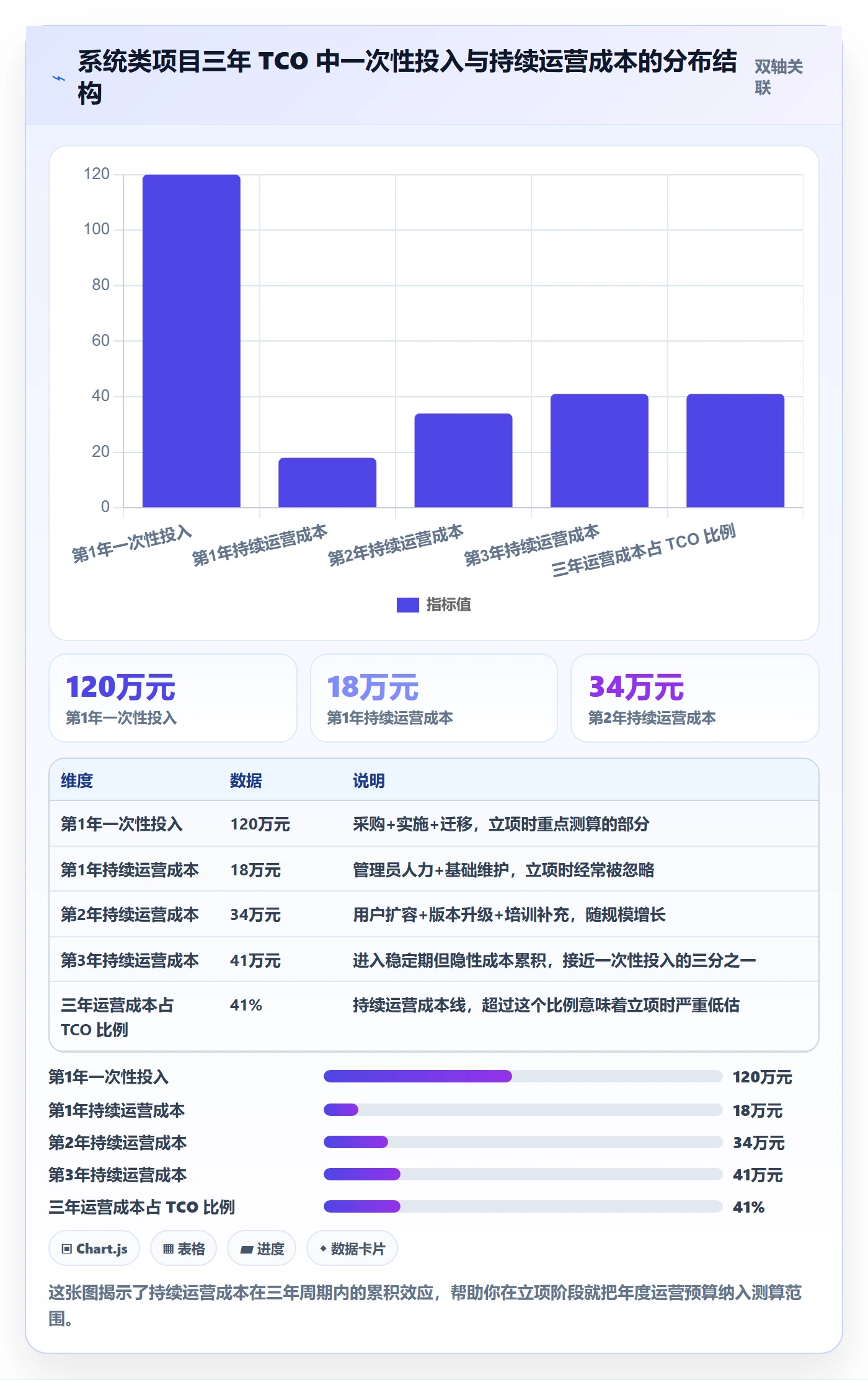The image size is (868, 1380).
Task: Select table row label 第1年一次性投入
Action: coord(122,824)
